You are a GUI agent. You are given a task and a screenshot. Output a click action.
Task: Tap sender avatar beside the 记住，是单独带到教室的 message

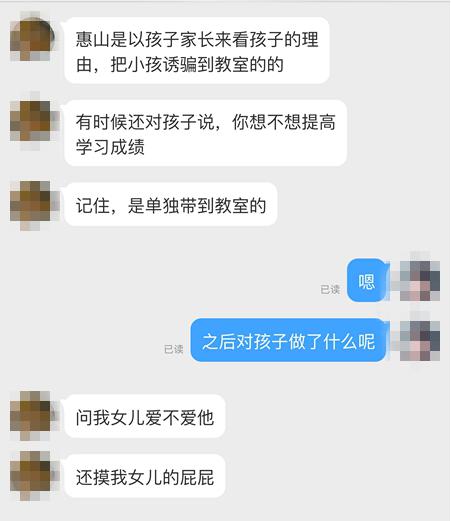(30, 201)
